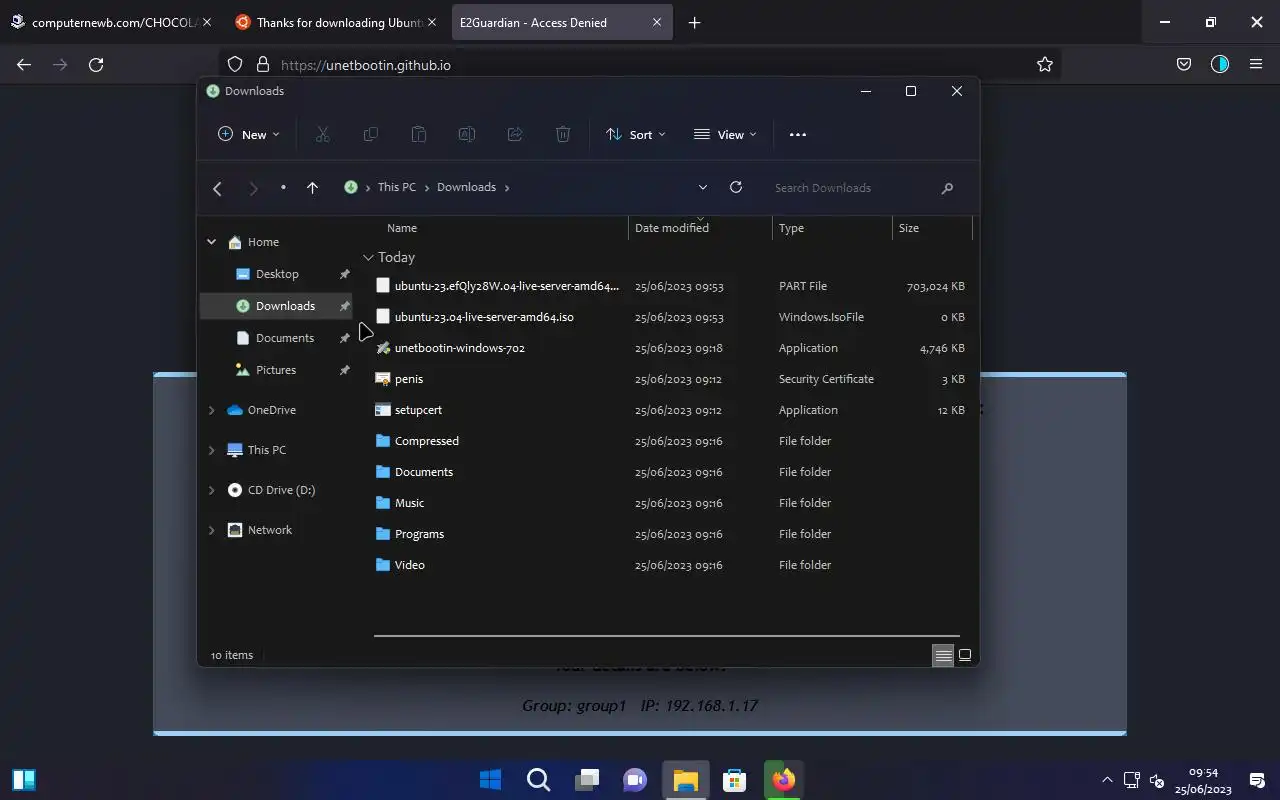
Task: Click the Cut icon in Explorer toolbar
Action: click(x=322, y=134)
